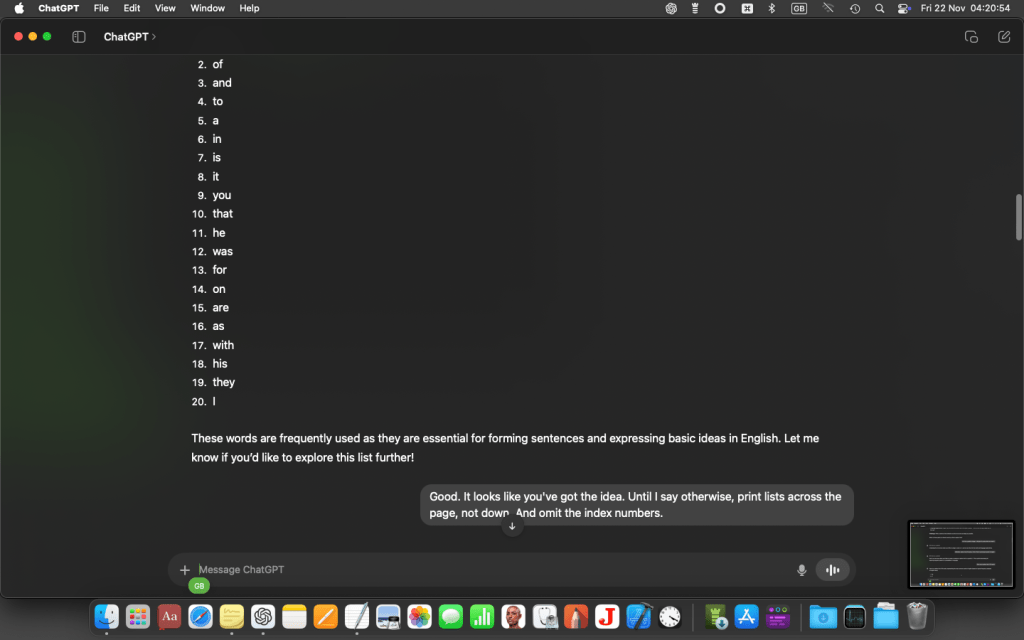The width and height of the screenshot is (1024, 640).
Task: Toggle the sidebar panel icon
Action: tap(79, 37)
